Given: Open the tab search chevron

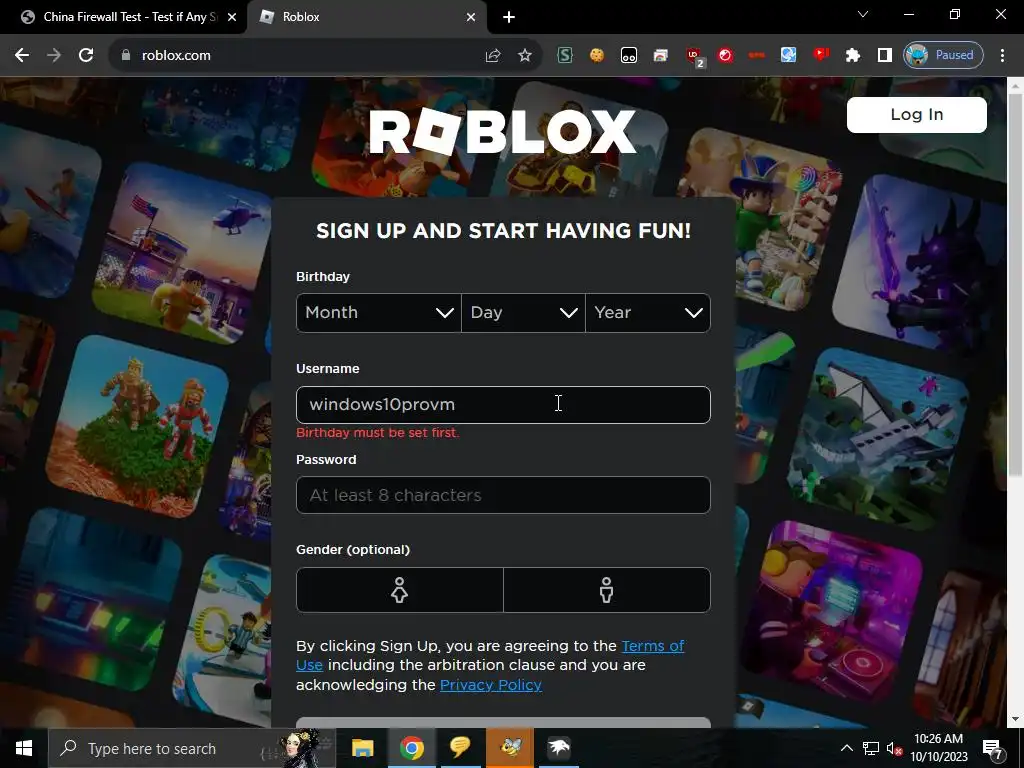Looking at the screenshot, I should 863,14.
